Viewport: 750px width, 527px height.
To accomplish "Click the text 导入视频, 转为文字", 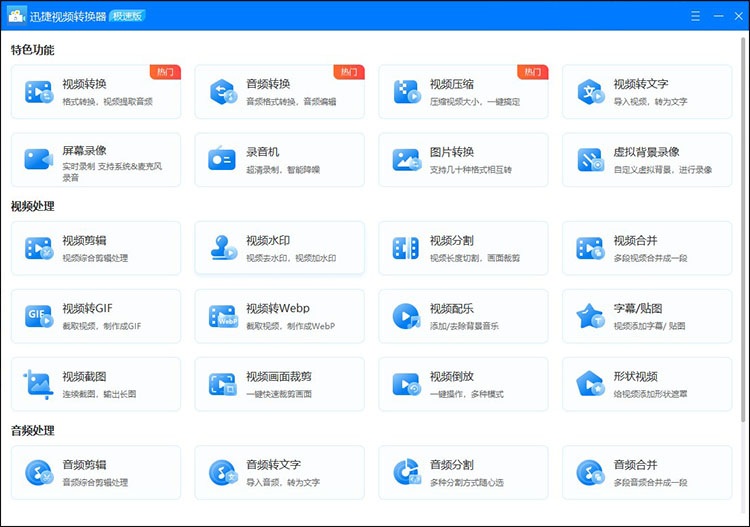I will click(651, 101).
